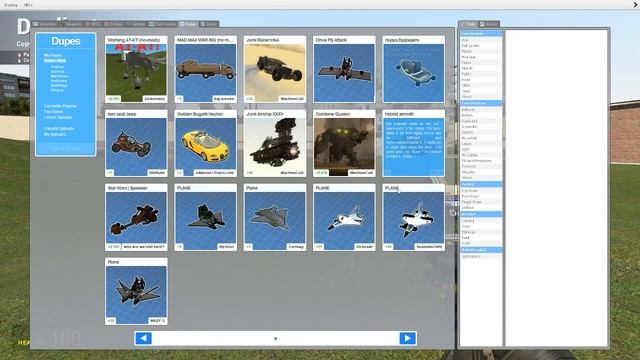Select the Rope tool
This screenshot has height=360, width=640.
481,80
